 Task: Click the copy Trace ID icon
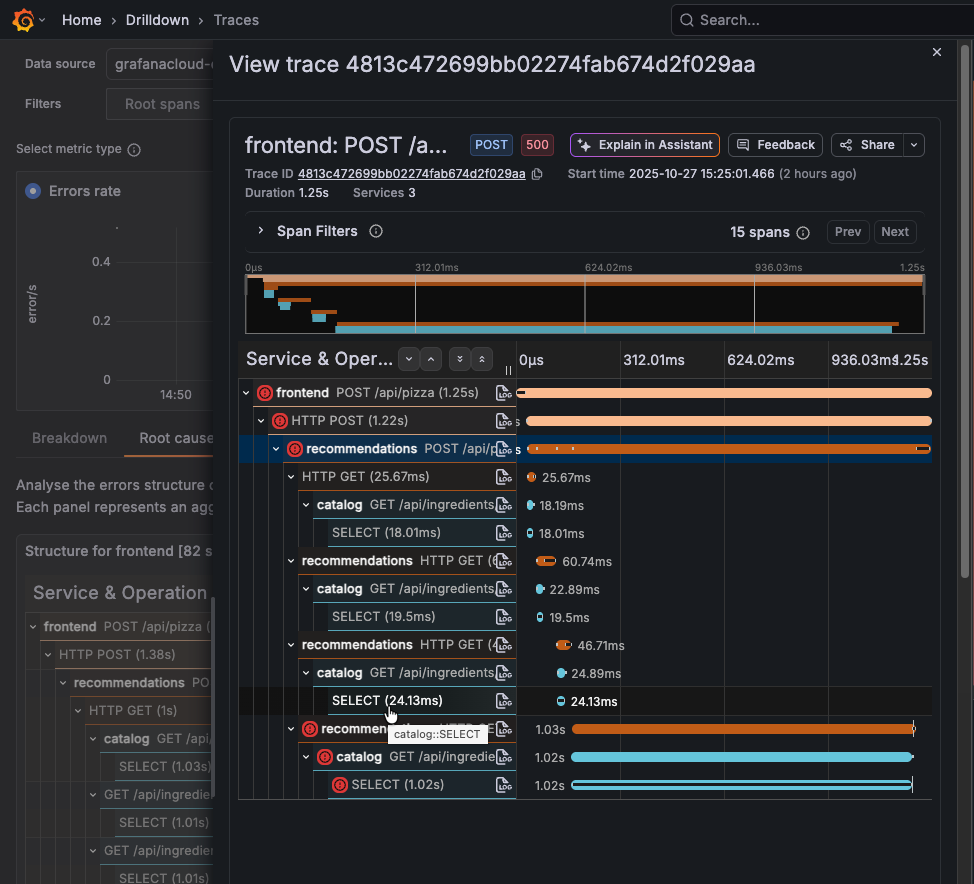537,173
